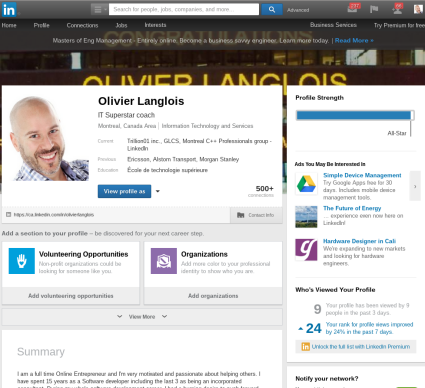Click the public profile URL link

click(54, 215)
